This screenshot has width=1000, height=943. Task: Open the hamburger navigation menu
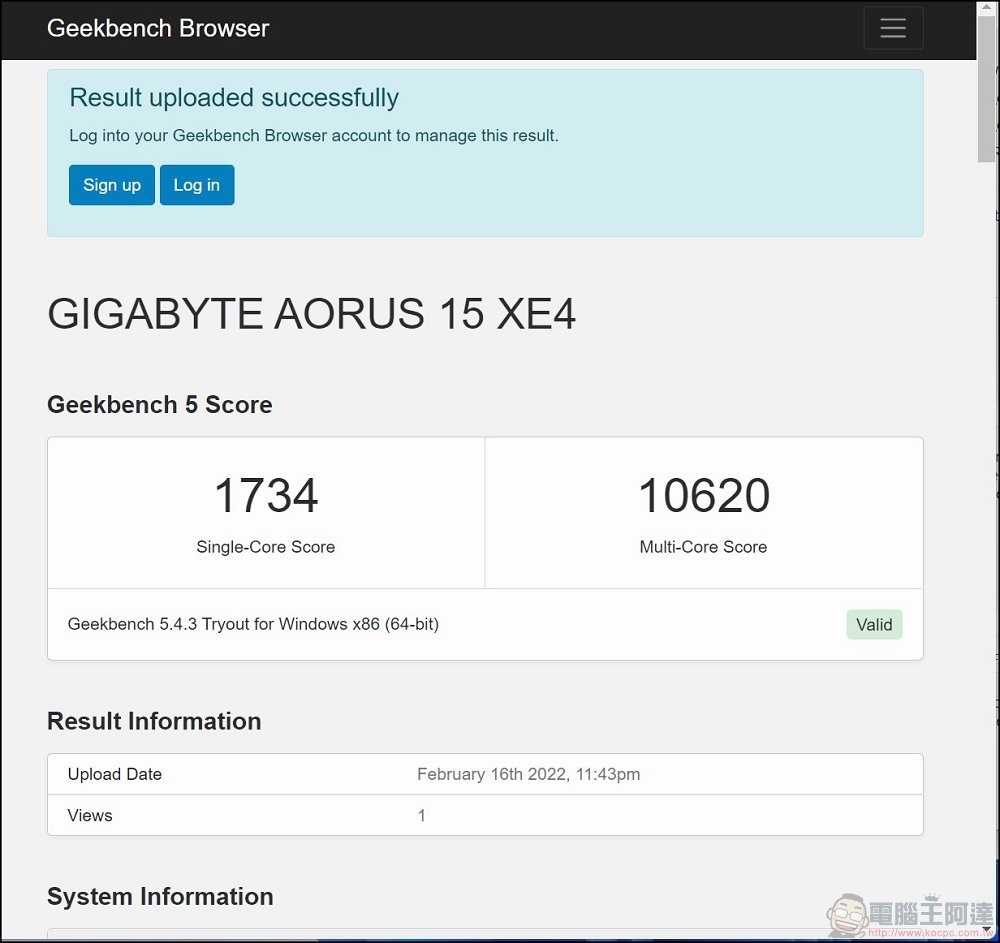click(x=893, y=27)
